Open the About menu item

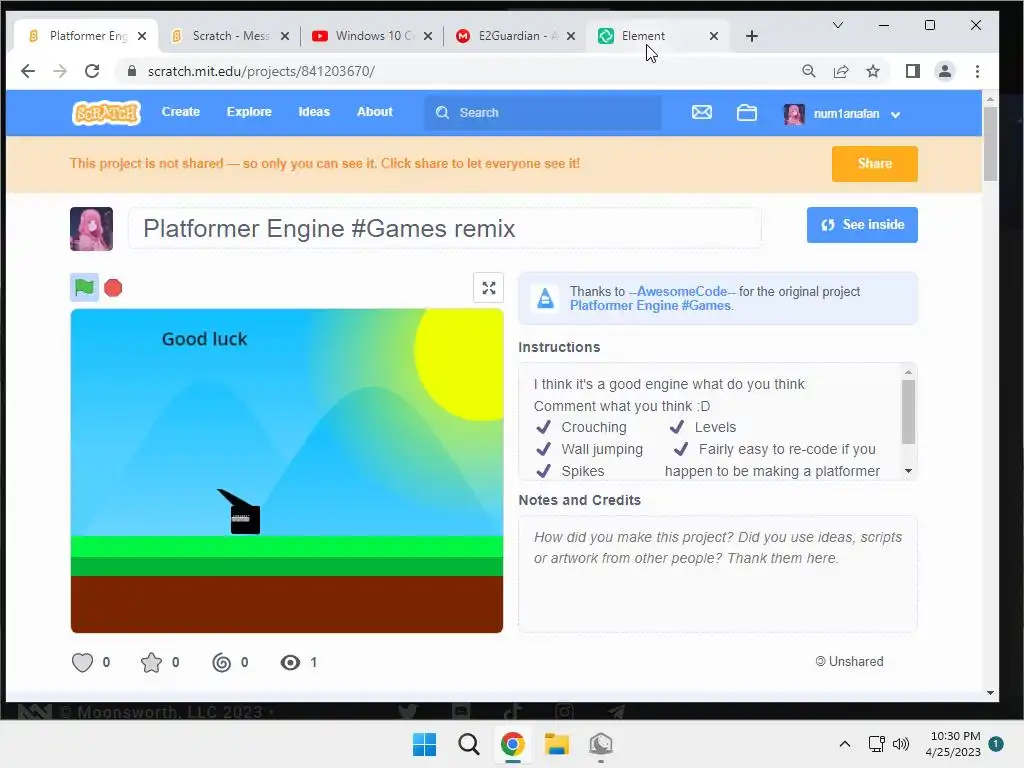375,112
